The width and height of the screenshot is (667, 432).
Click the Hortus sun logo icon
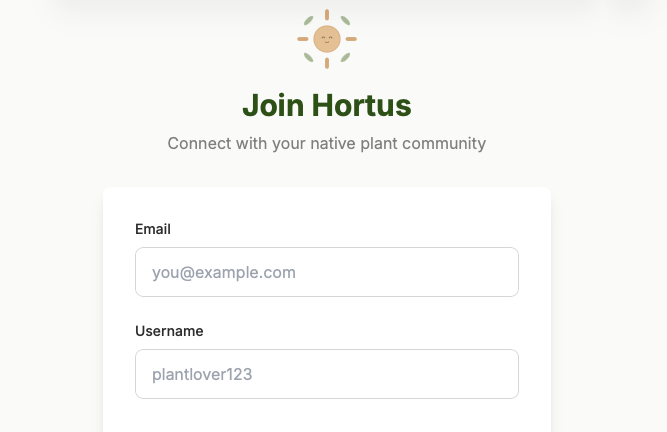click(327, 39)
